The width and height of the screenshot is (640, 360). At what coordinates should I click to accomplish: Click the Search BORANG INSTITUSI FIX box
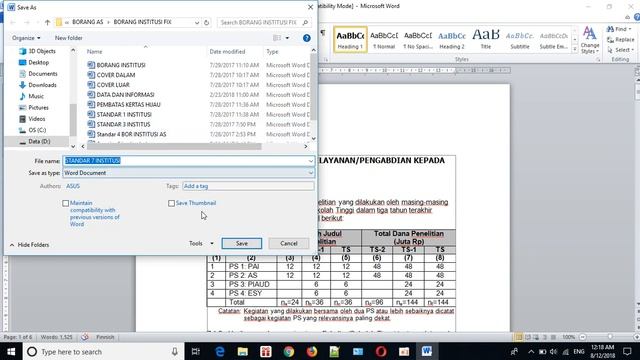pos(264,22)
